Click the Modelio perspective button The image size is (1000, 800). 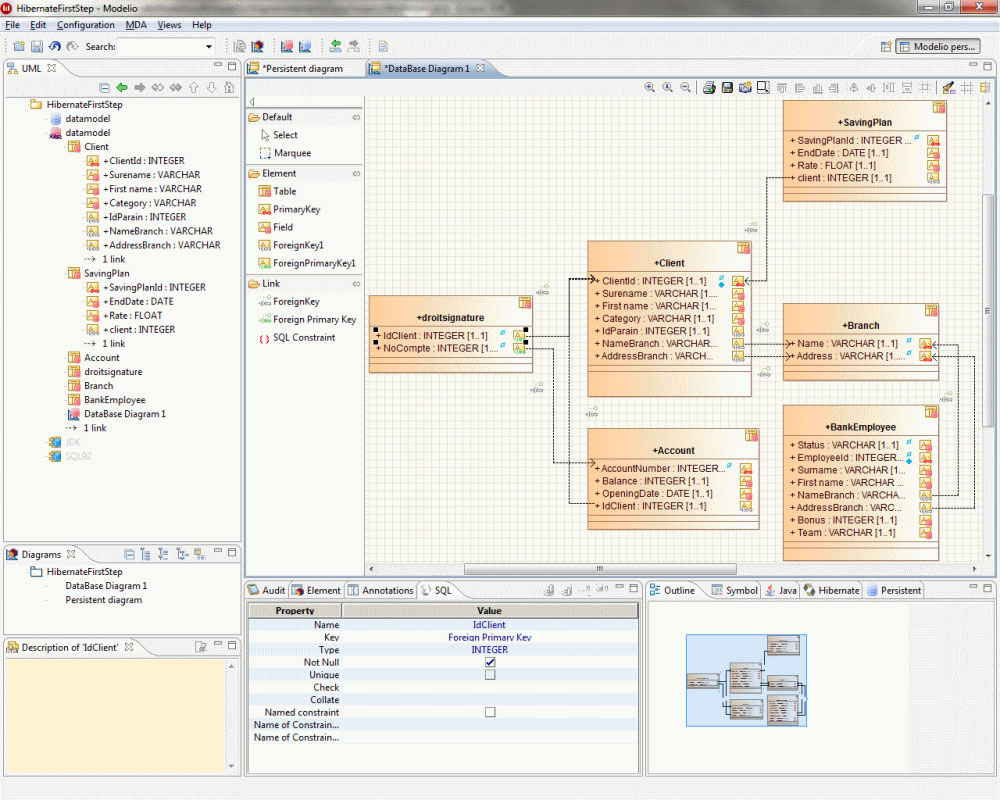[938, 47]
